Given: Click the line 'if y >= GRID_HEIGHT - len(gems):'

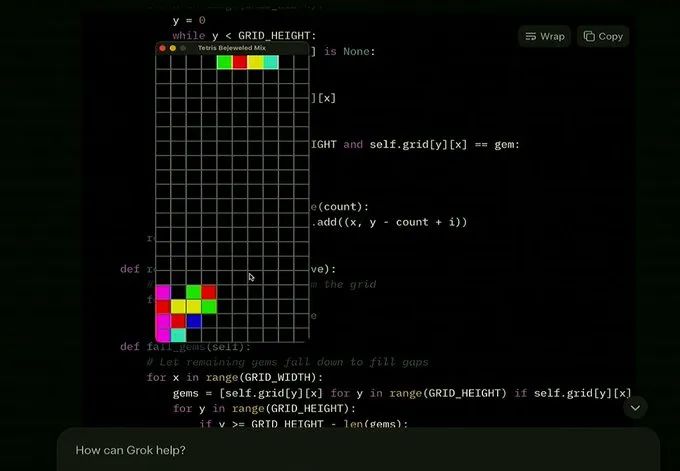Looking at the screenshot, I should [304, 424].
